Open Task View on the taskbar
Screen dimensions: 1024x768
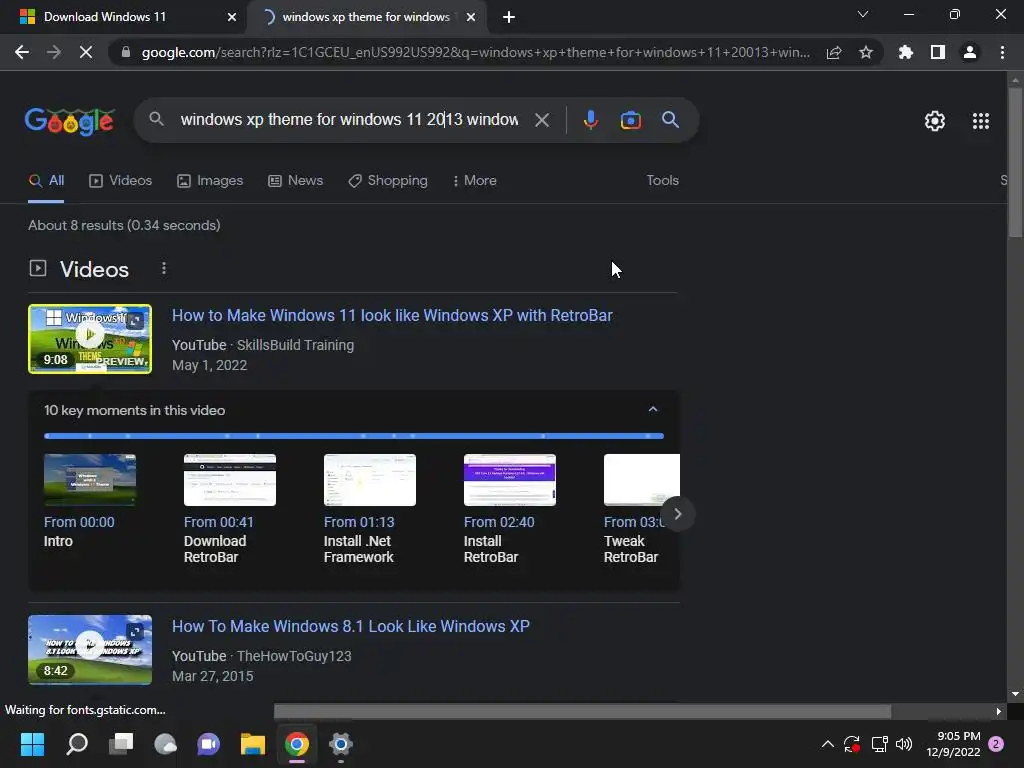121,744
